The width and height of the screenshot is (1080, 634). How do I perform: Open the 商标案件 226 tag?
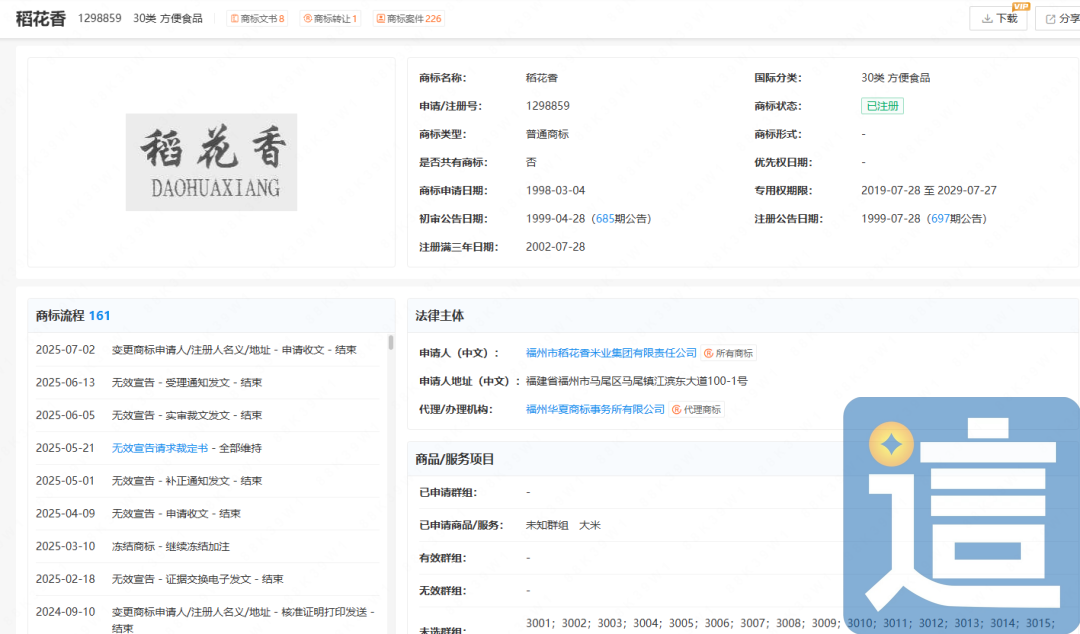click(408, 19)
